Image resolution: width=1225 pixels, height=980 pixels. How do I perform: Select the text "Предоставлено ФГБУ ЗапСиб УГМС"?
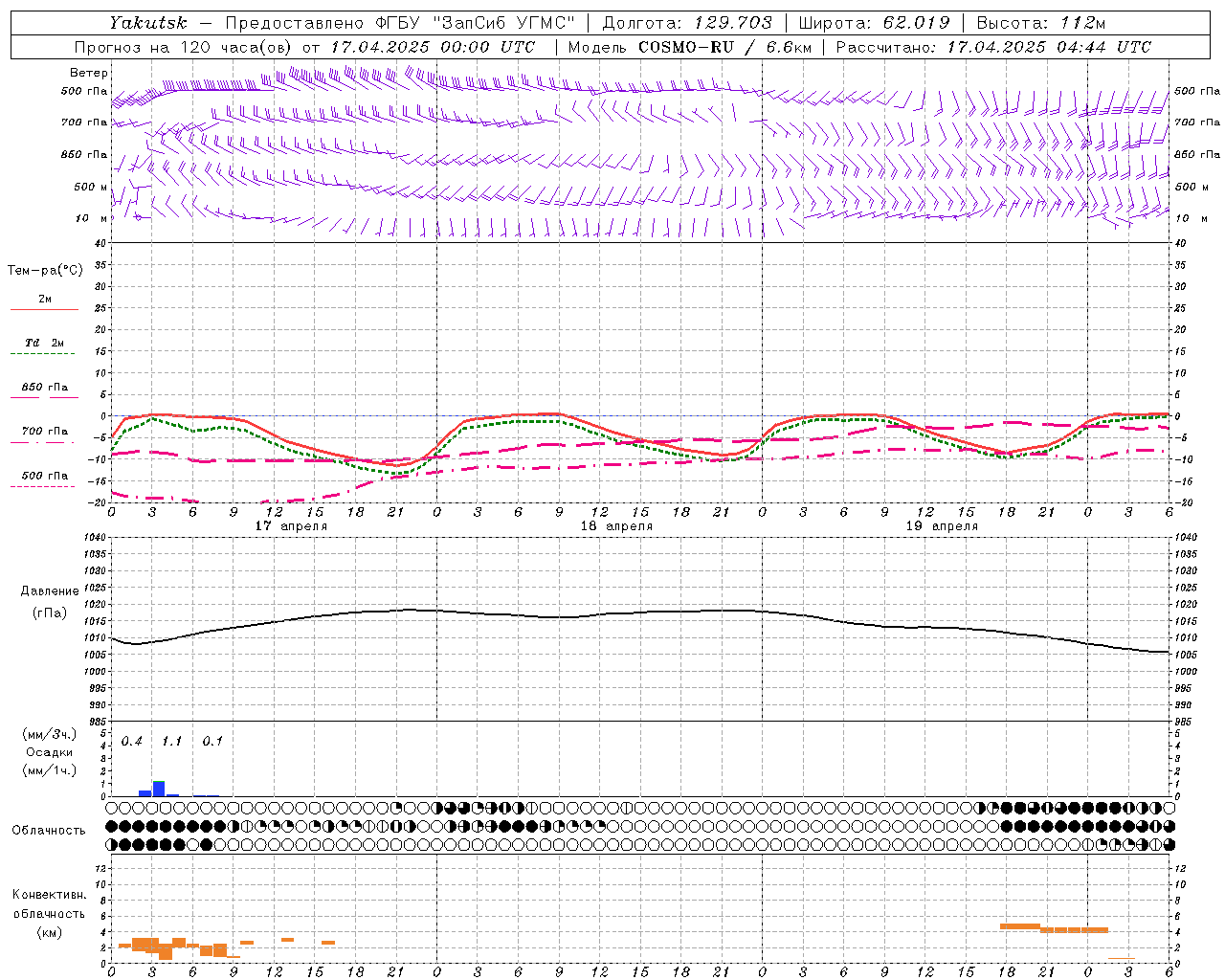400,23
